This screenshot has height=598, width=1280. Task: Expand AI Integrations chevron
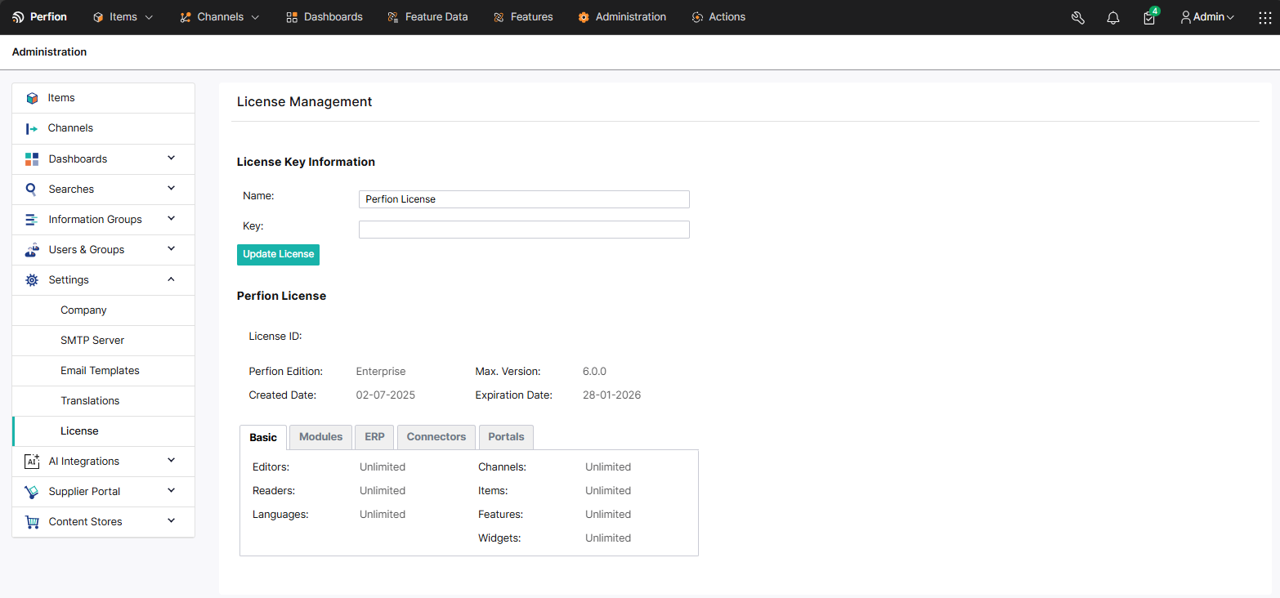[171, 460]
